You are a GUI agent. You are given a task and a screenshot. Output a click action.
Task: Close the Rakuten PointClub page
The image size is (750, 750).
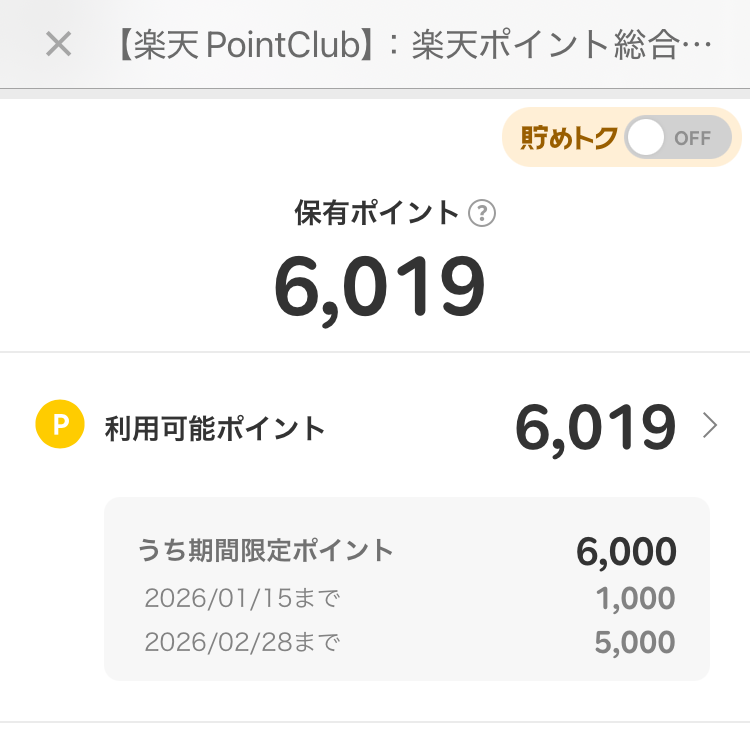pyautogui.click(x=59, y=44)
